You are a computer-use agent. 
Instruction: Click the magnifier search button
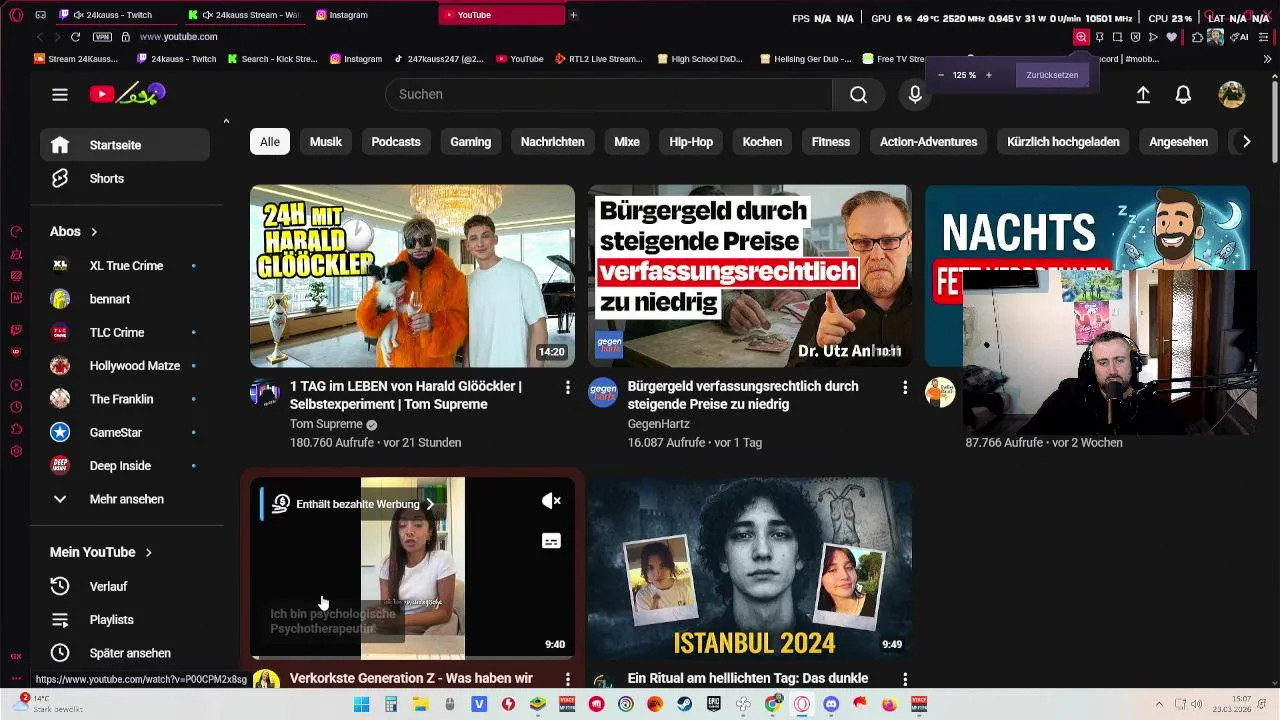pyautogui.click(x=858, y=94)
